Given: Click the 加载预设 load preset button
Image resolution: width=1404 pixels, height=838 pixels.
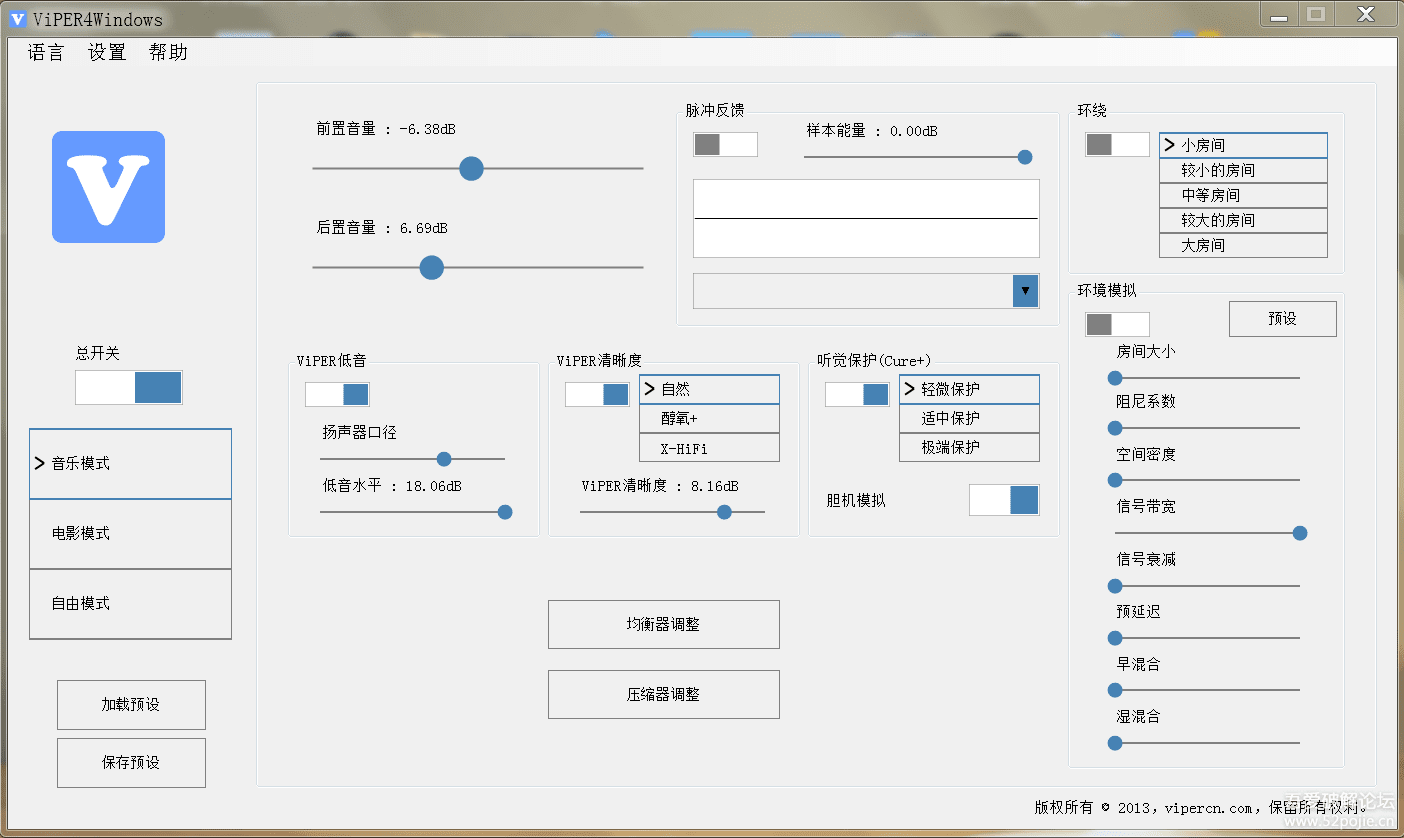Looking at the screenshot, I should (x=131, y=705).
